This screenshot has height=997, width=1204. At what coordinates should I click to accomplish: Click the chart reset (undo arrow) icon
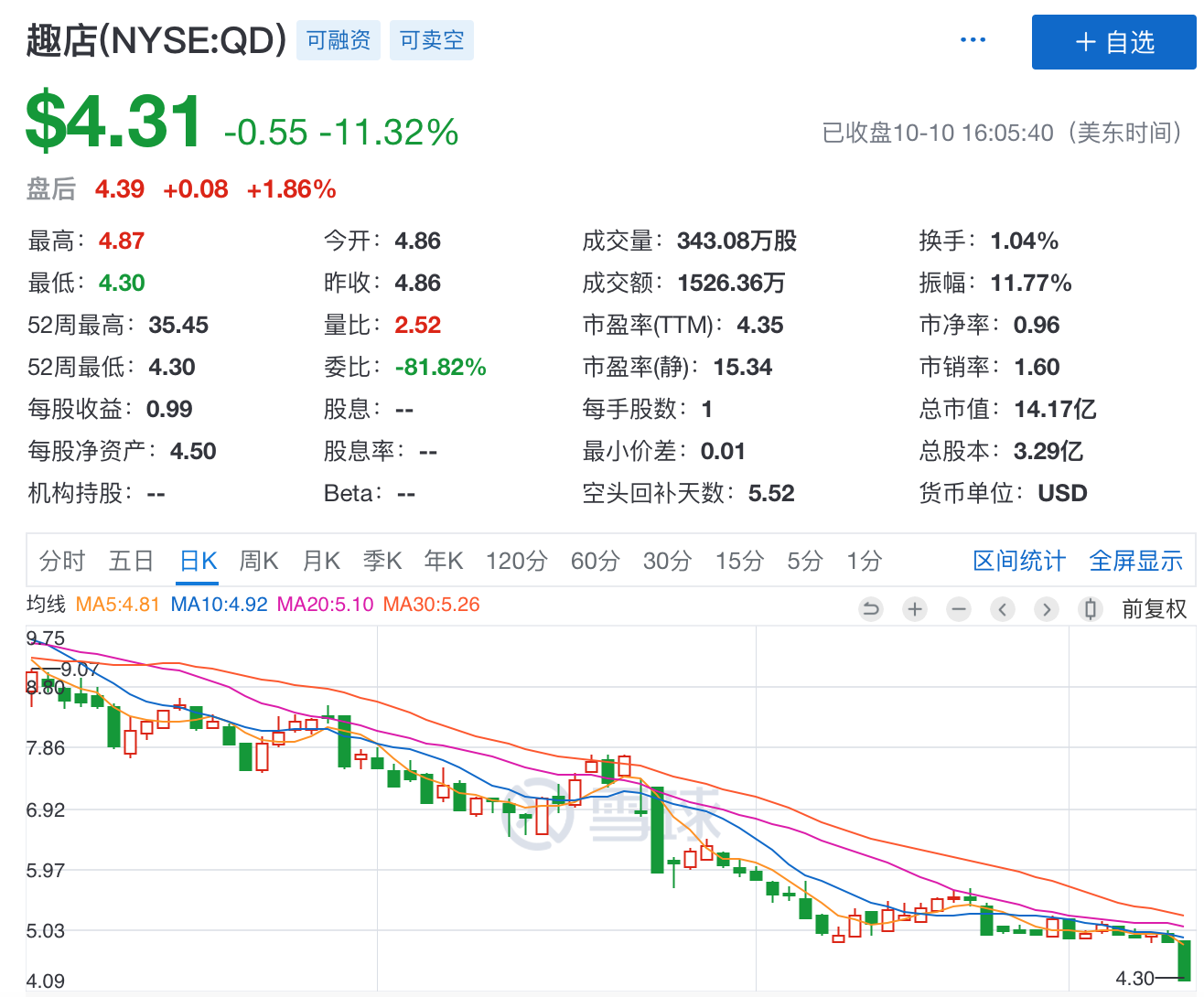coord(871,609)
